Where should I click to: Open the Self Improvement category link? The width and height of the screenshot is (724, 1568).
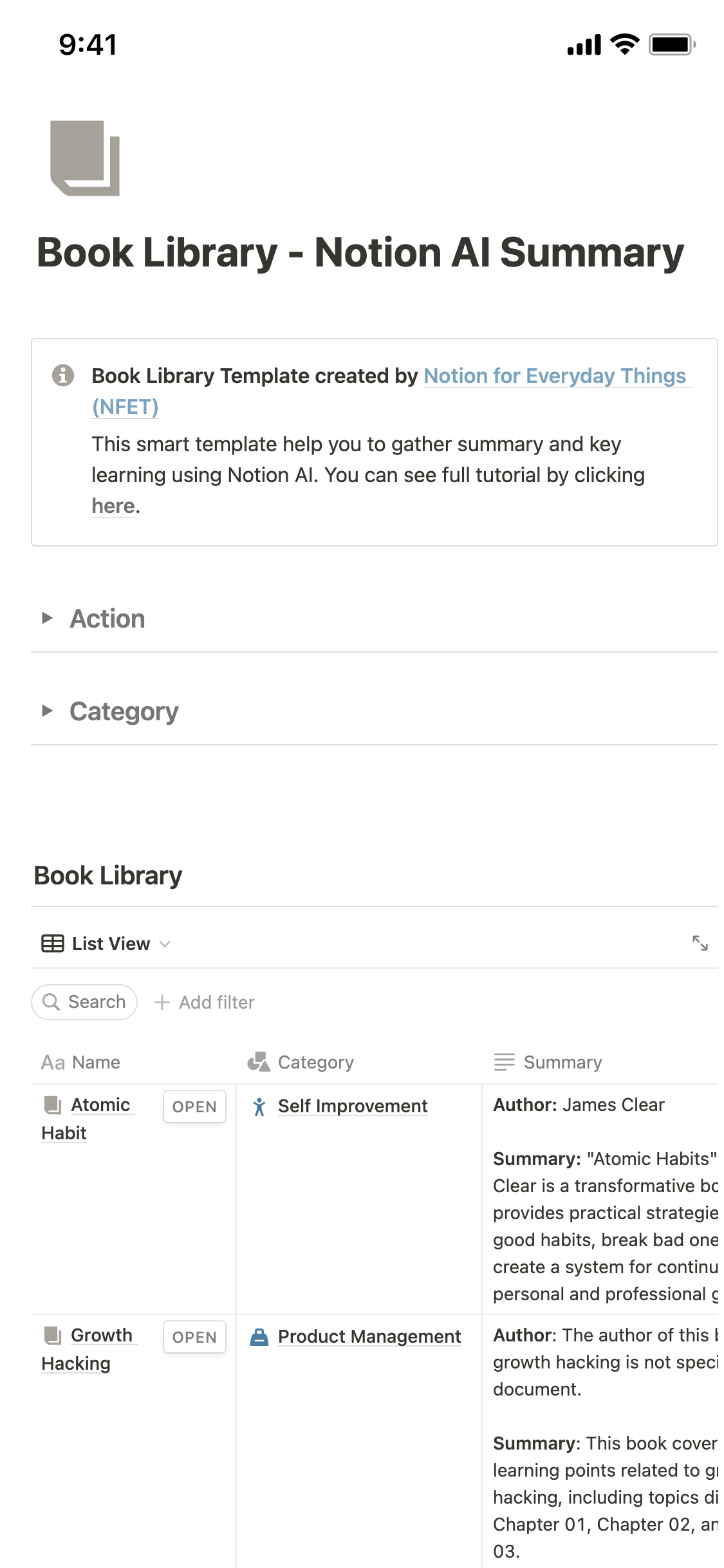coord(353,1106)
